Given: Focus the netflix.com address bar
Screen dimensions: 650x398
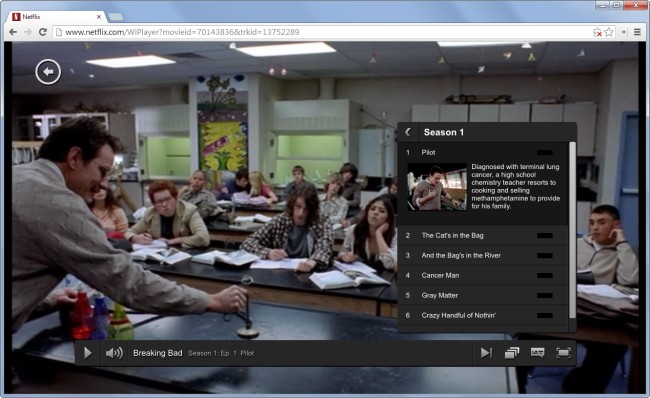Looking at the screenshot, I should (x=323, y=32).
